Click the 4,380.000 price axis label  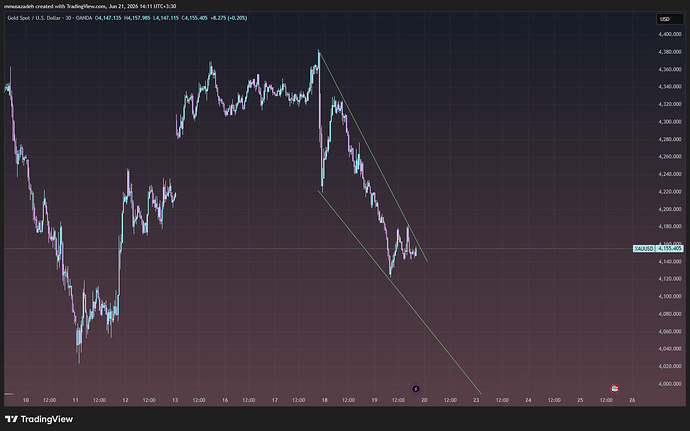670,52
